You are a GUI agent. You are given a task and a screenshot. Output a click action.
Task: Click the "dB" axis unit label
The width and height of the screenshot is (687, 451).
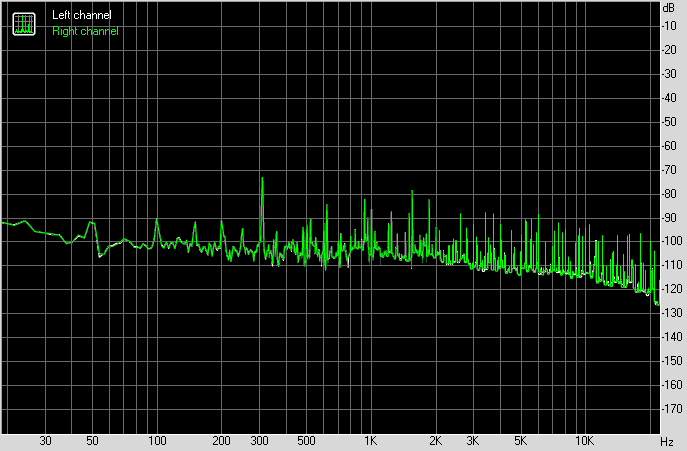click(669, 7)
